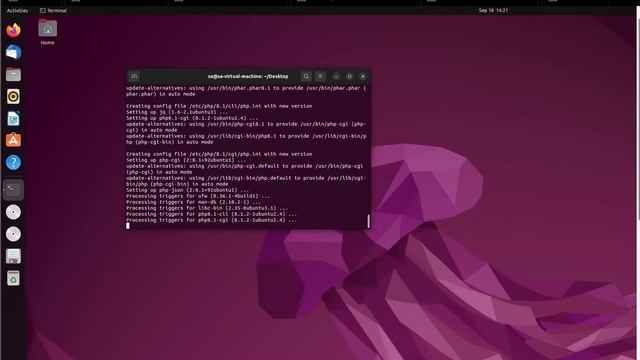
Task: Open Rhythmbox music player in dock
Action: [x=13, y=97]
